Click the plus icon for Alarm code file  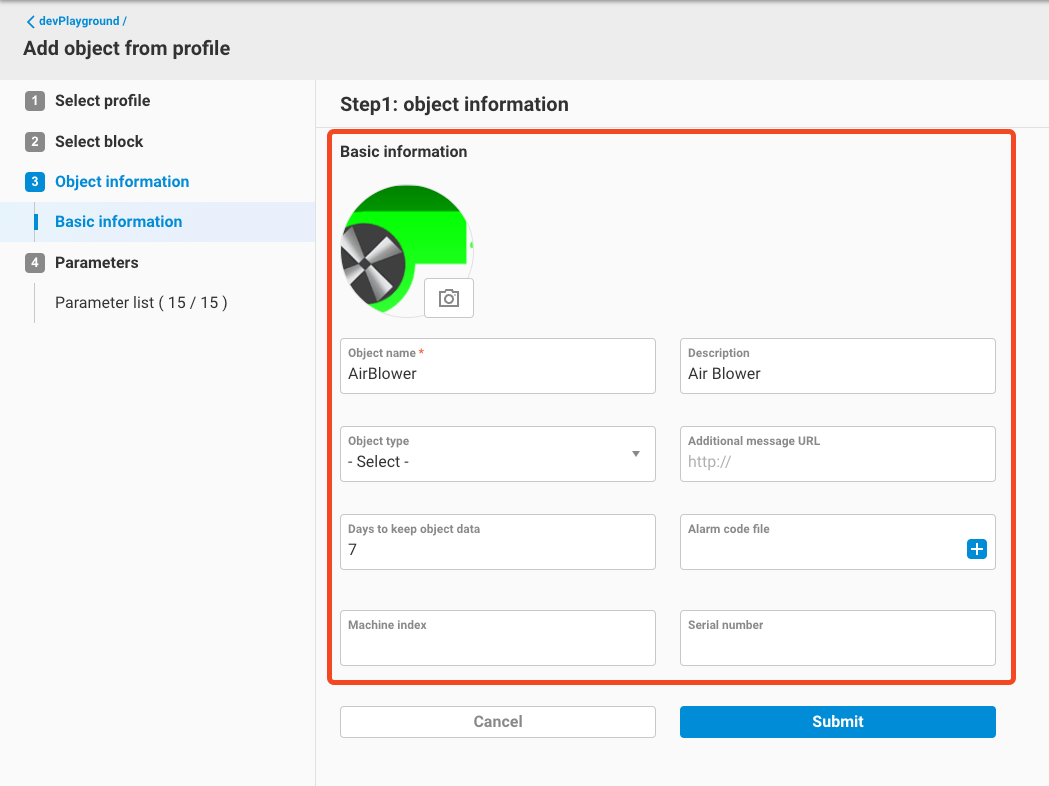[976, 549]
